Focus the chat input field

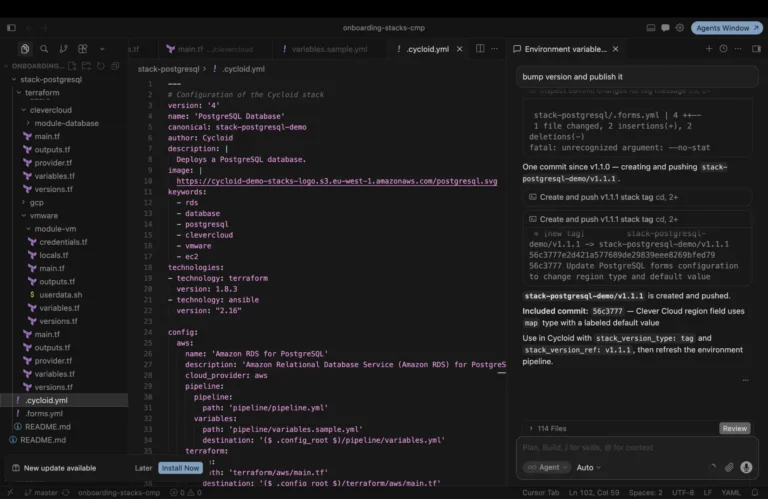coord(637,448)
